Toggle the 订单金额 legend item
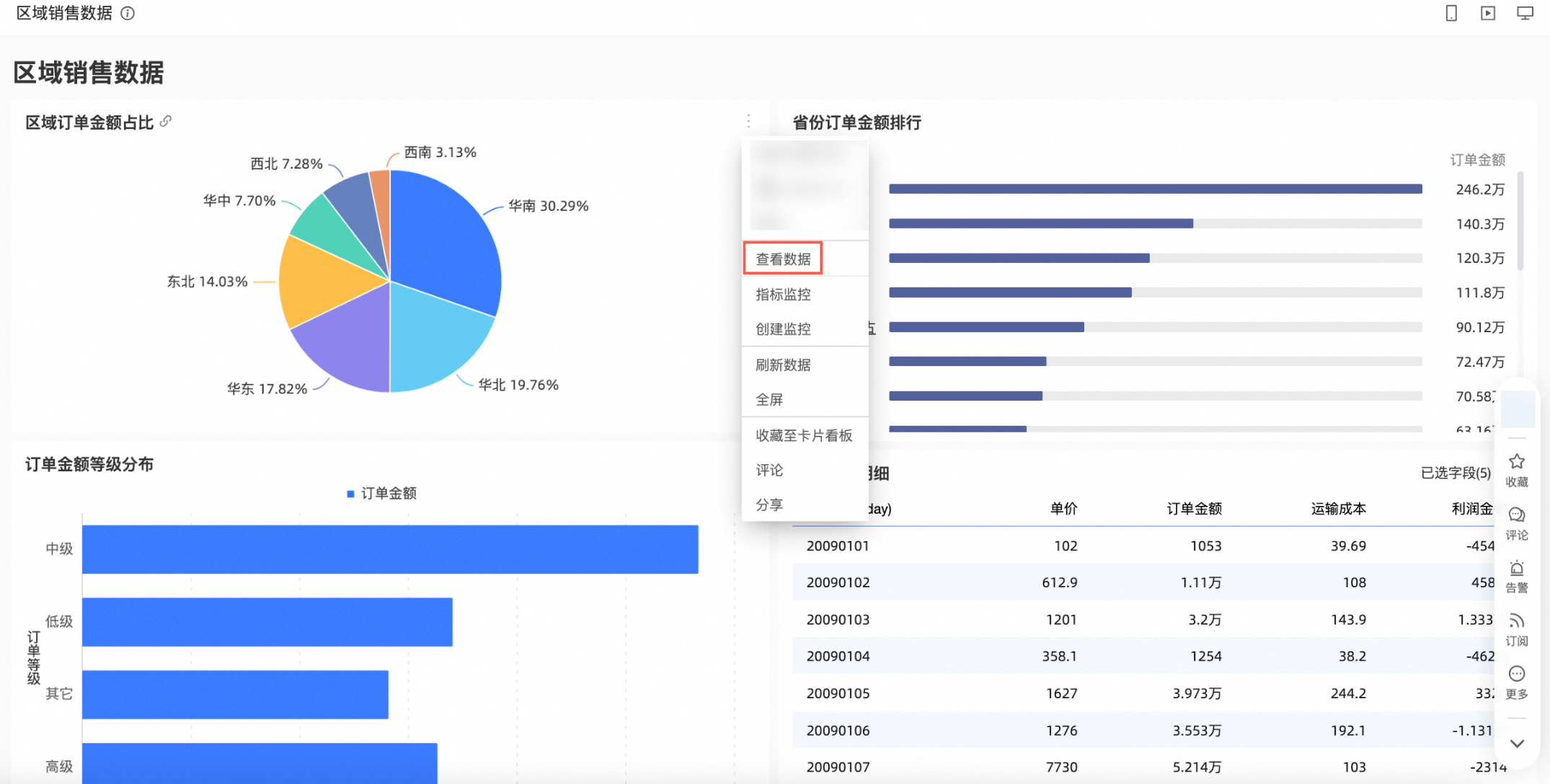The width and height of the screenshot is (1550, 784). coord(382,494)
